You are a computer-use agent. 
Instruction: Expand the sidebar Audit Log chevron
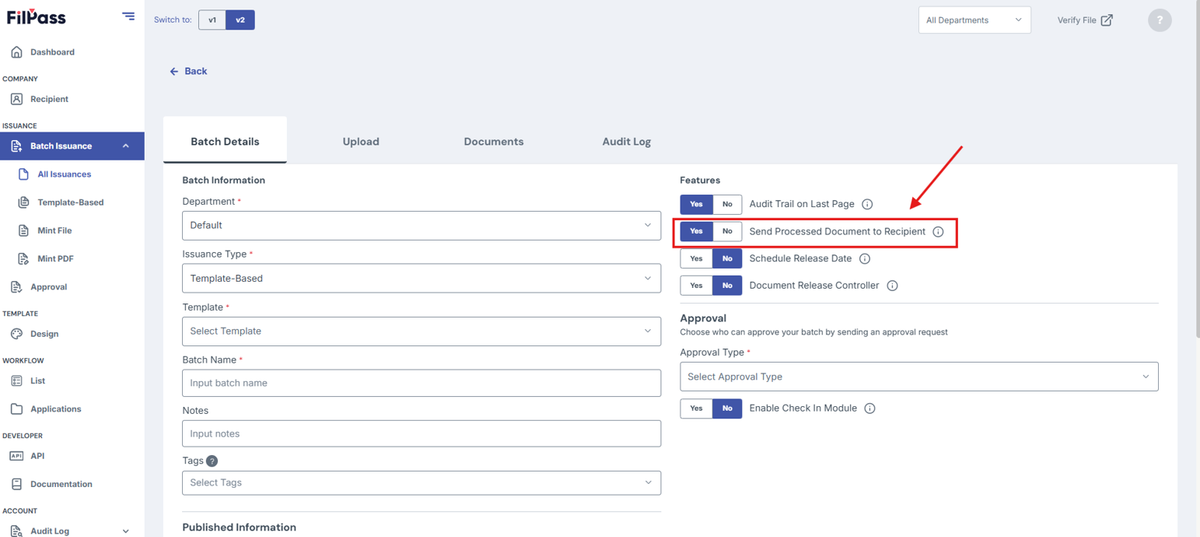point(126,531)
